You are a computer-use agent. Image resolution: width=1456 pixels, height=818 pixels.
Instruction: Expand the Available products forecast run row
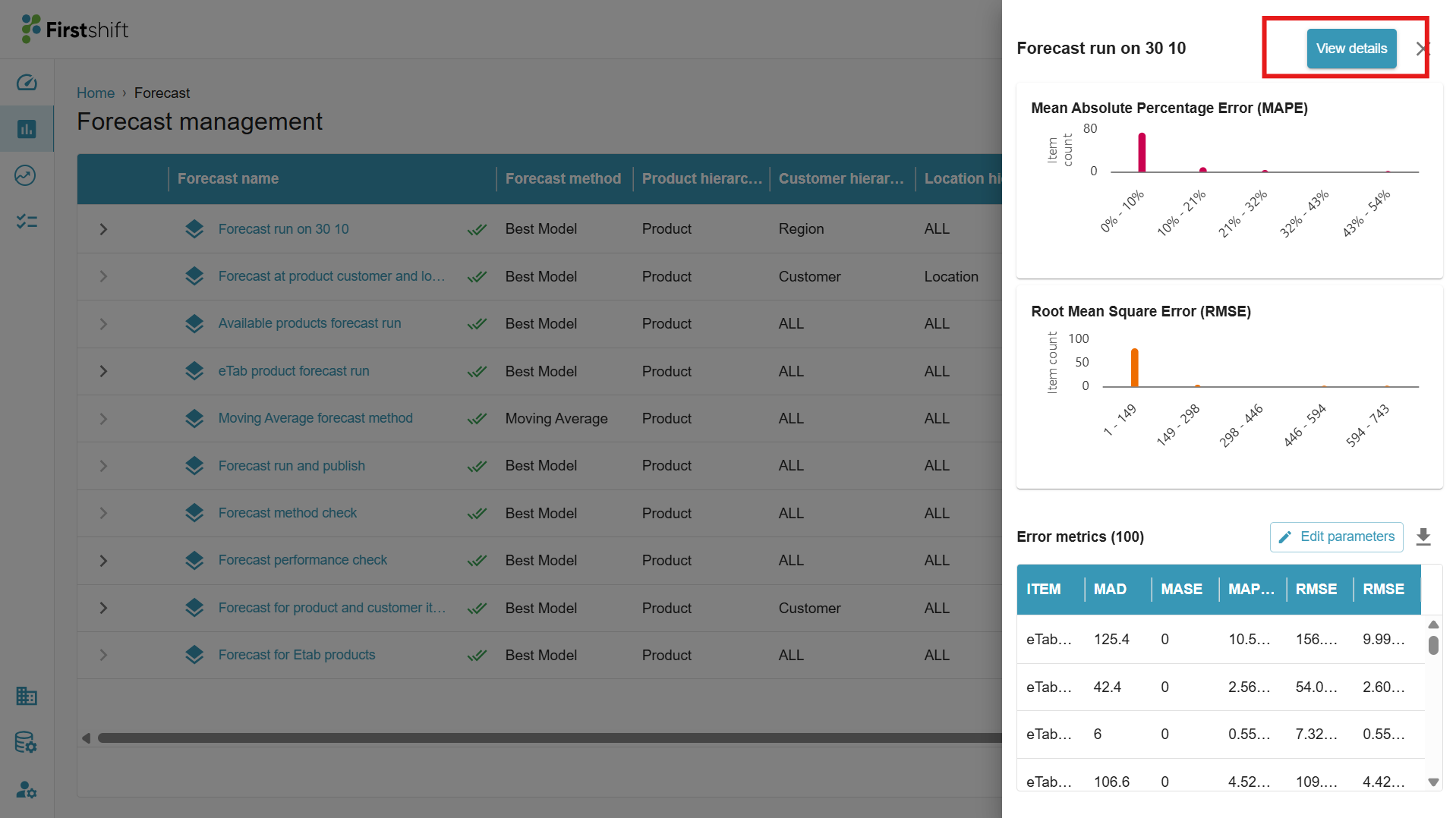103,324
